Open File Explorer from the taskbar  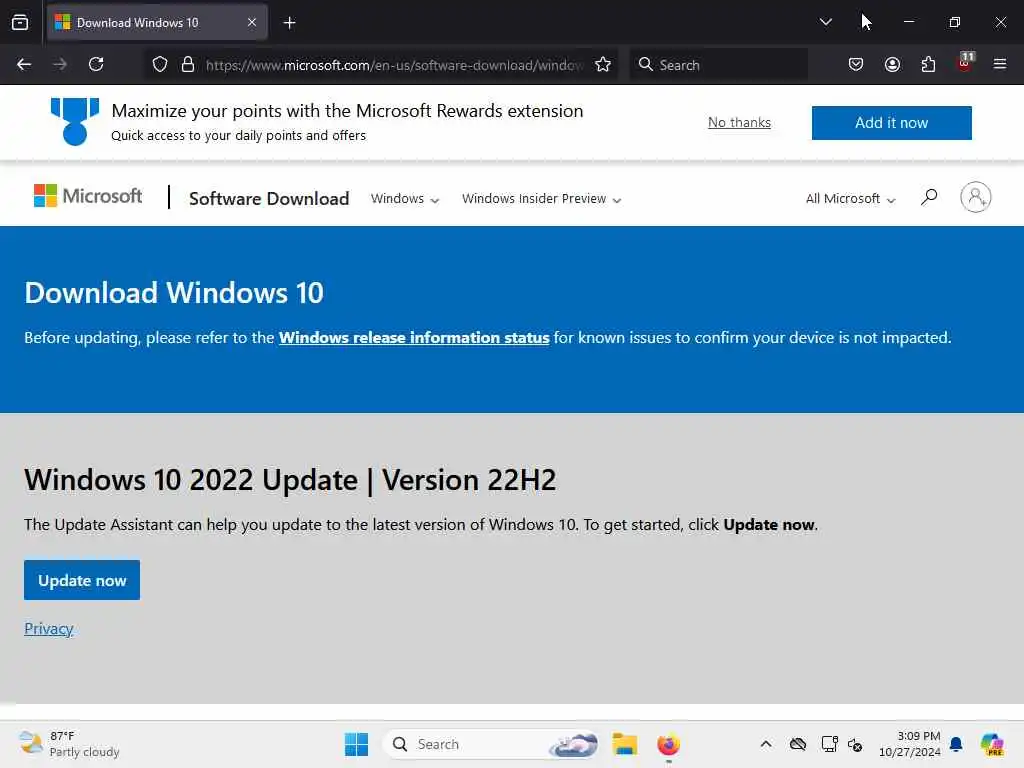[x=624, y=744]
